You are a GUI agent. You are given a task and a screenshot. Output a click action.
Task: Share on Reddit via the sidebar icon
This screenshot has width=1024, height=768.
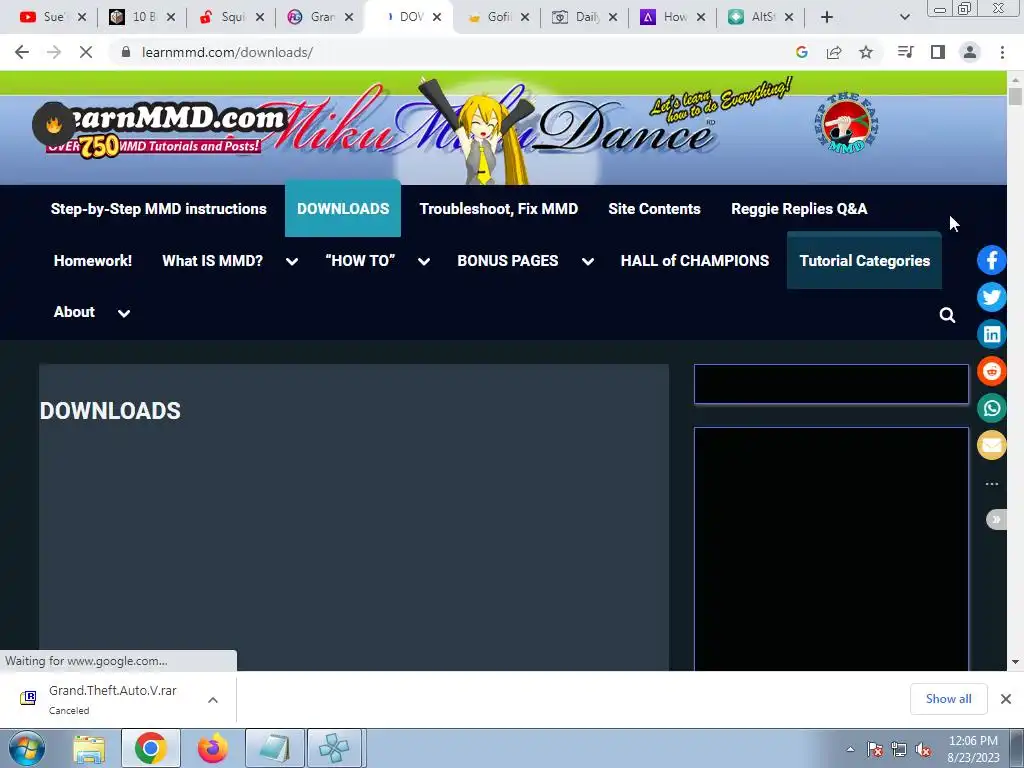991,371
